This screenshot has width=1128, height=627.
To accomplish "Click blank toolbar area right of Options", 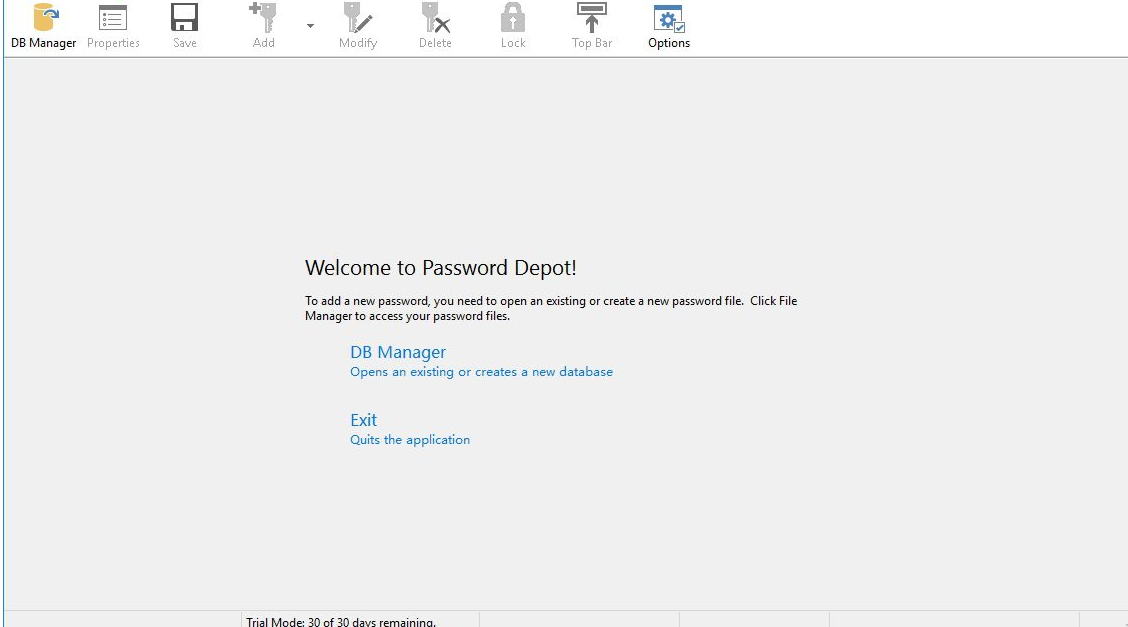I will (900, 28).
